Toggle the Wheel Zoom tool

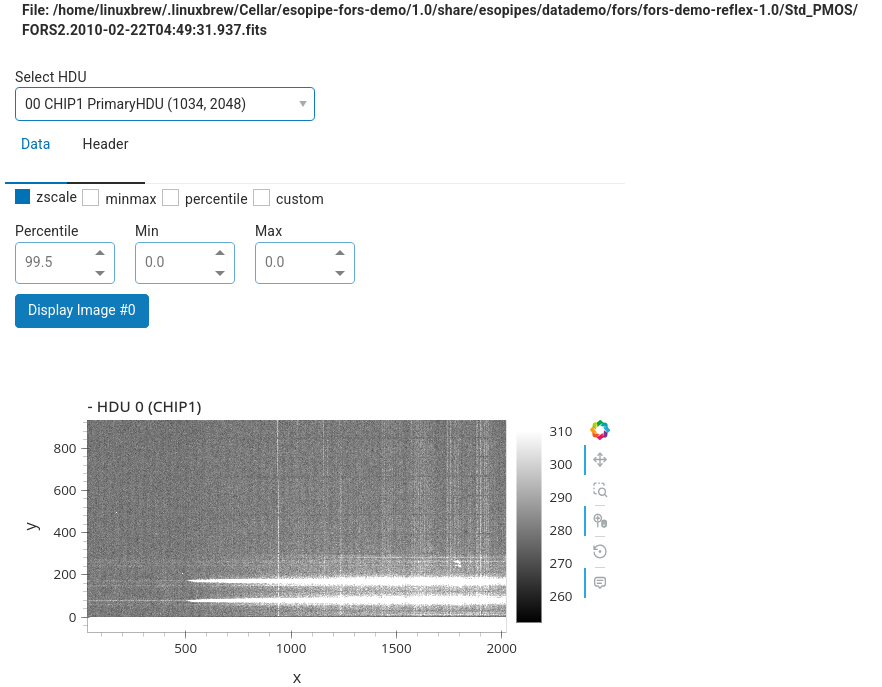click(x=600, y=521)
